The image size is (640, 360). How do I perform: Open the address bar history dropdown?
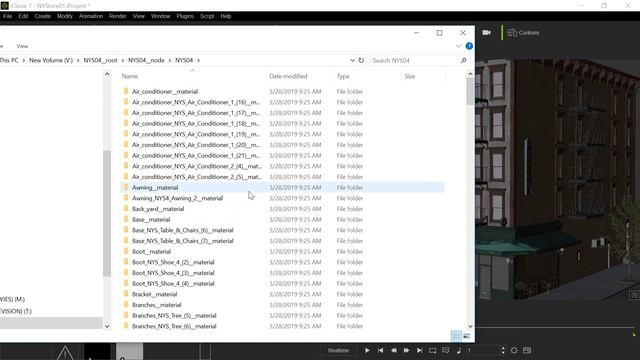(352, 60)
